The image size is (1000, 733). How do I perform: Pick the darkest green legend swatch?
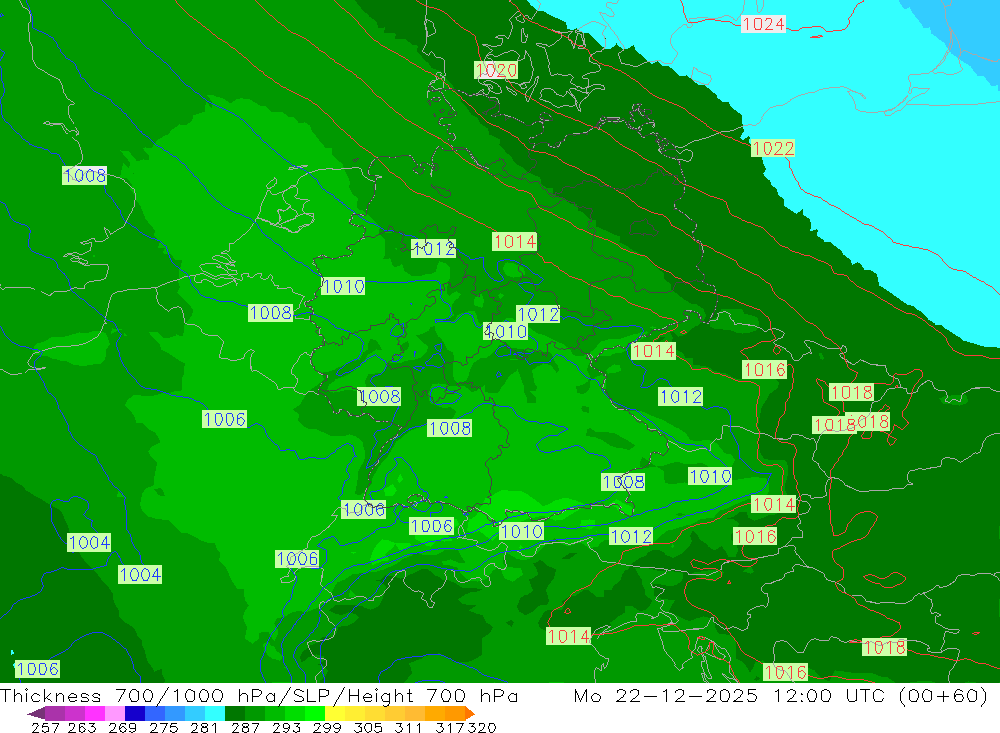click(x=235, y=713)
